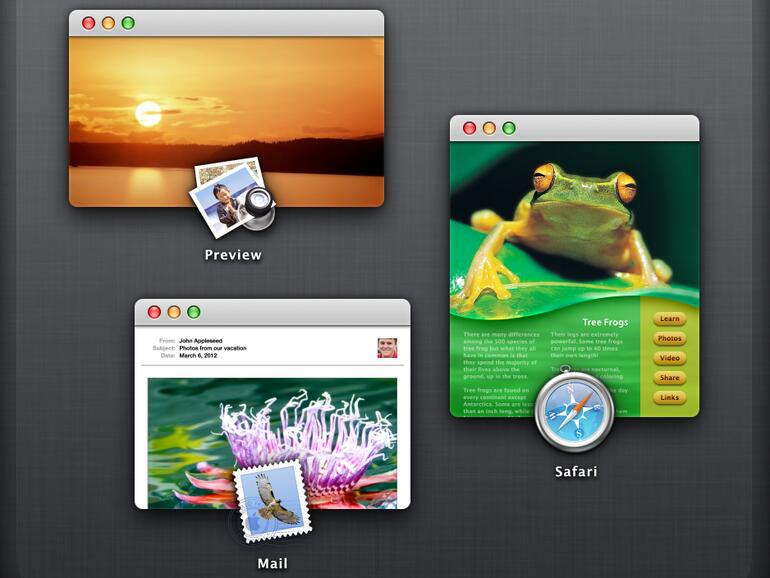Click subject "Photos from our vacation"
770x578 pixels.
pos(213,348)
